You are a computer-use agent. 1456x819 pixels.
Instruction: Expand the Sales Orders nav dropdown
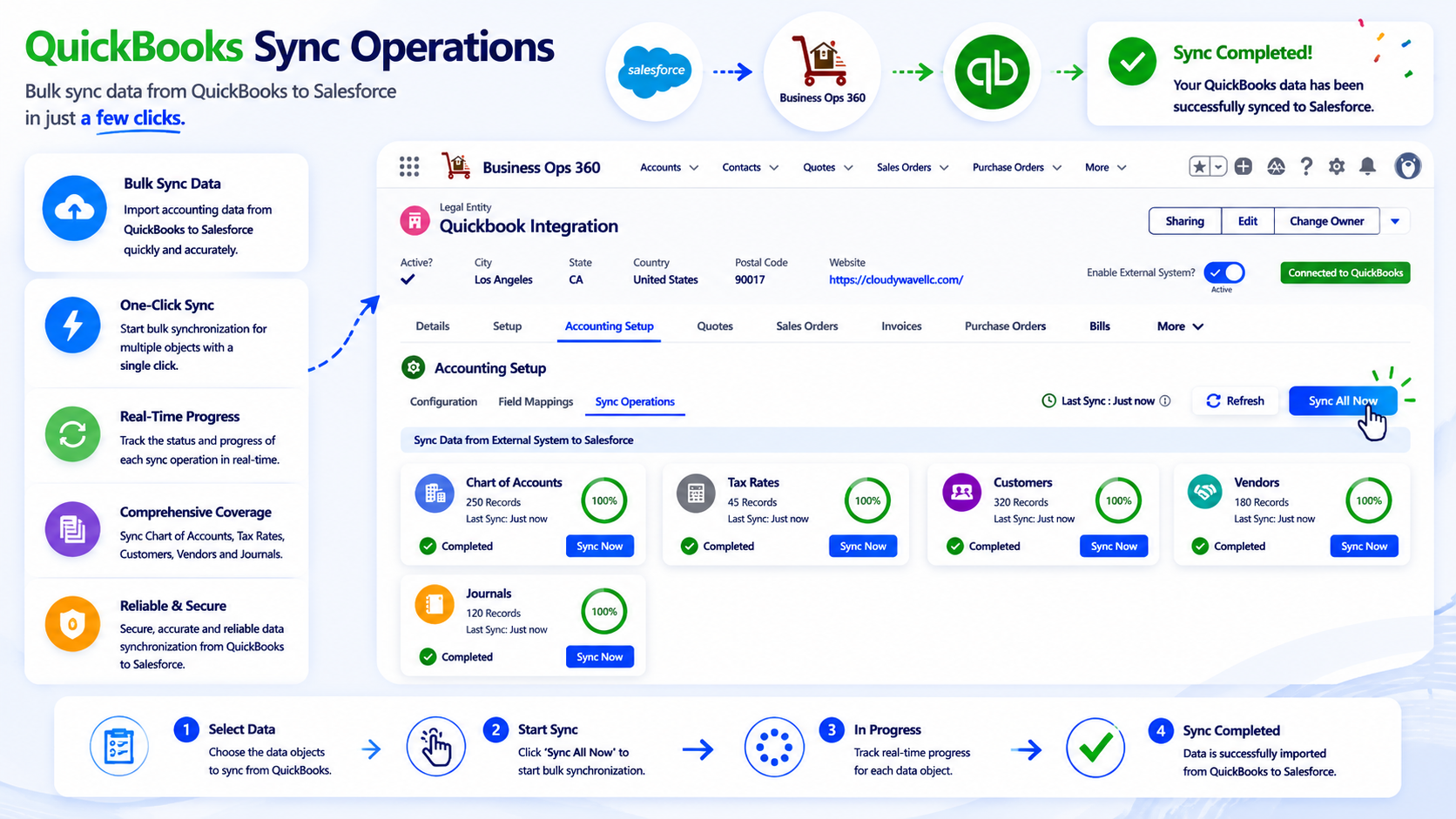tap(944, 167)
